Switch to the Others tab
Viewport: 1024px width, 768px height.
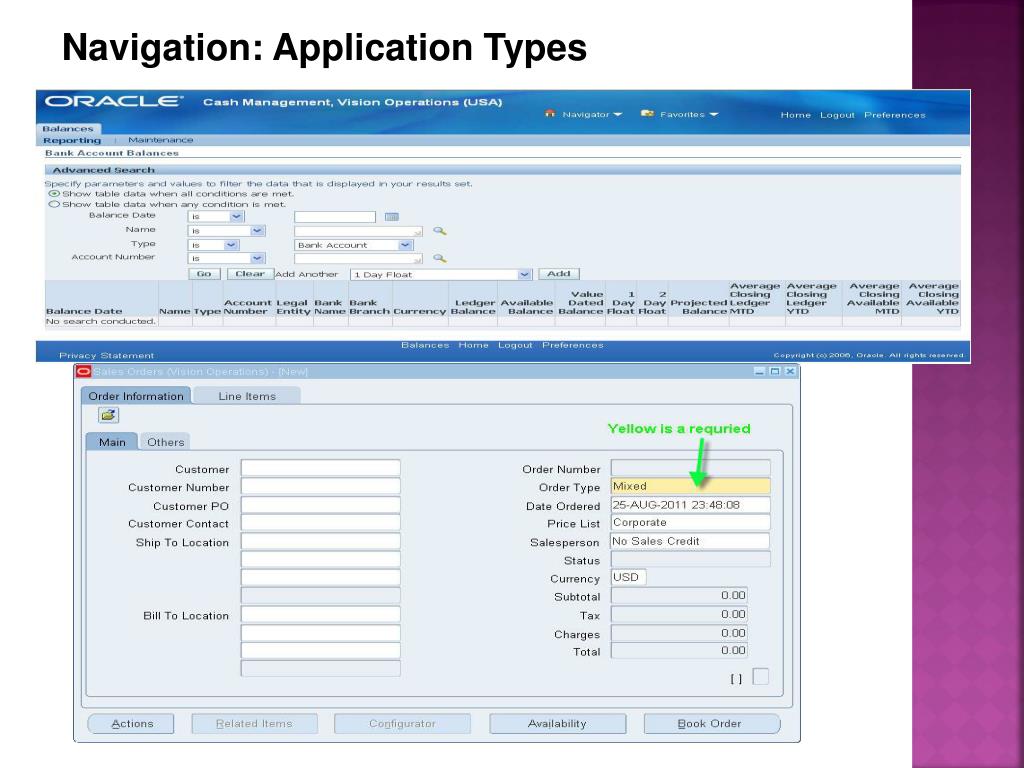pos(165,442)
